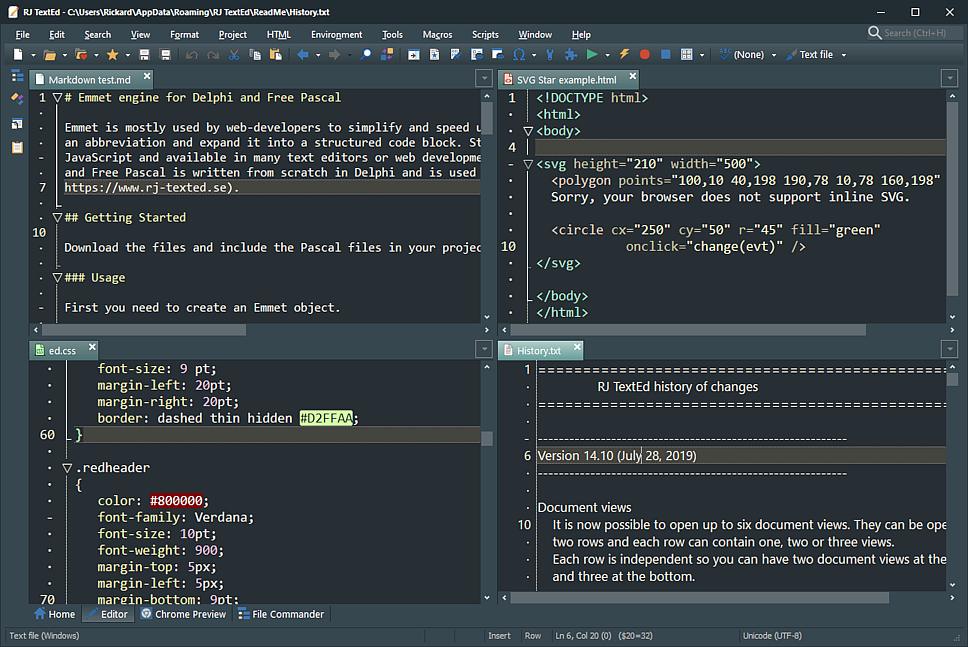Click the yellow star favorites icon
968x647 pixels.
click(112, 54)
